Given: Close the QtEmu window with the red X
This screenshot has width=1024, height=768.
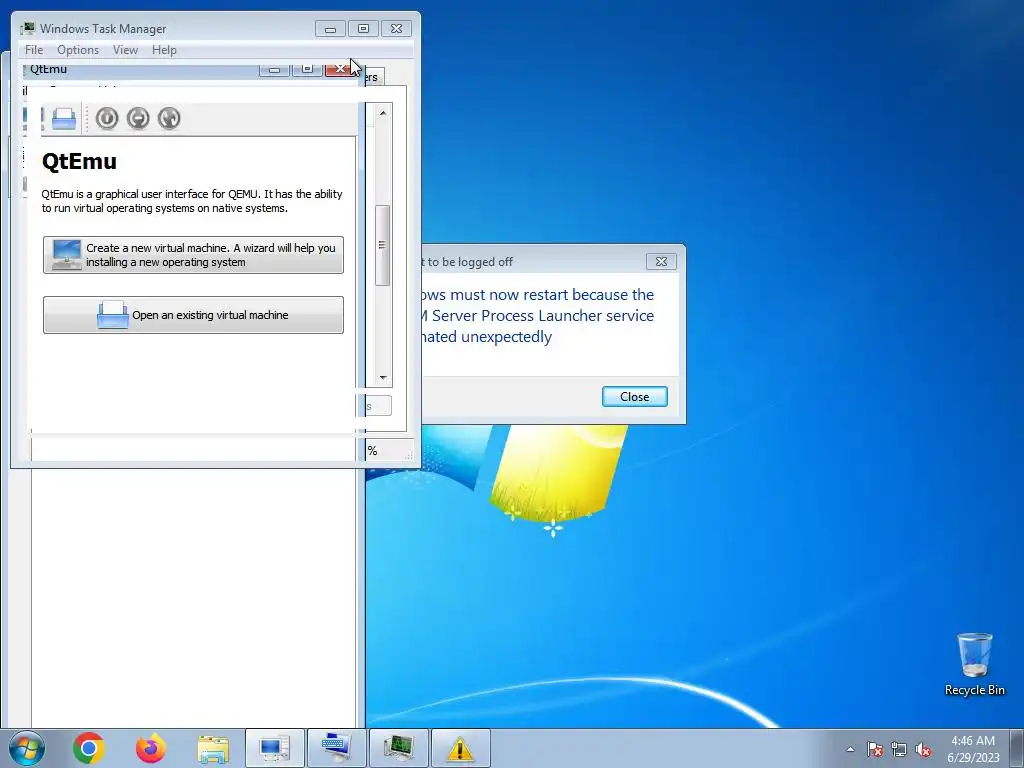Looking at the screenshot, I should tap(340, 69).
